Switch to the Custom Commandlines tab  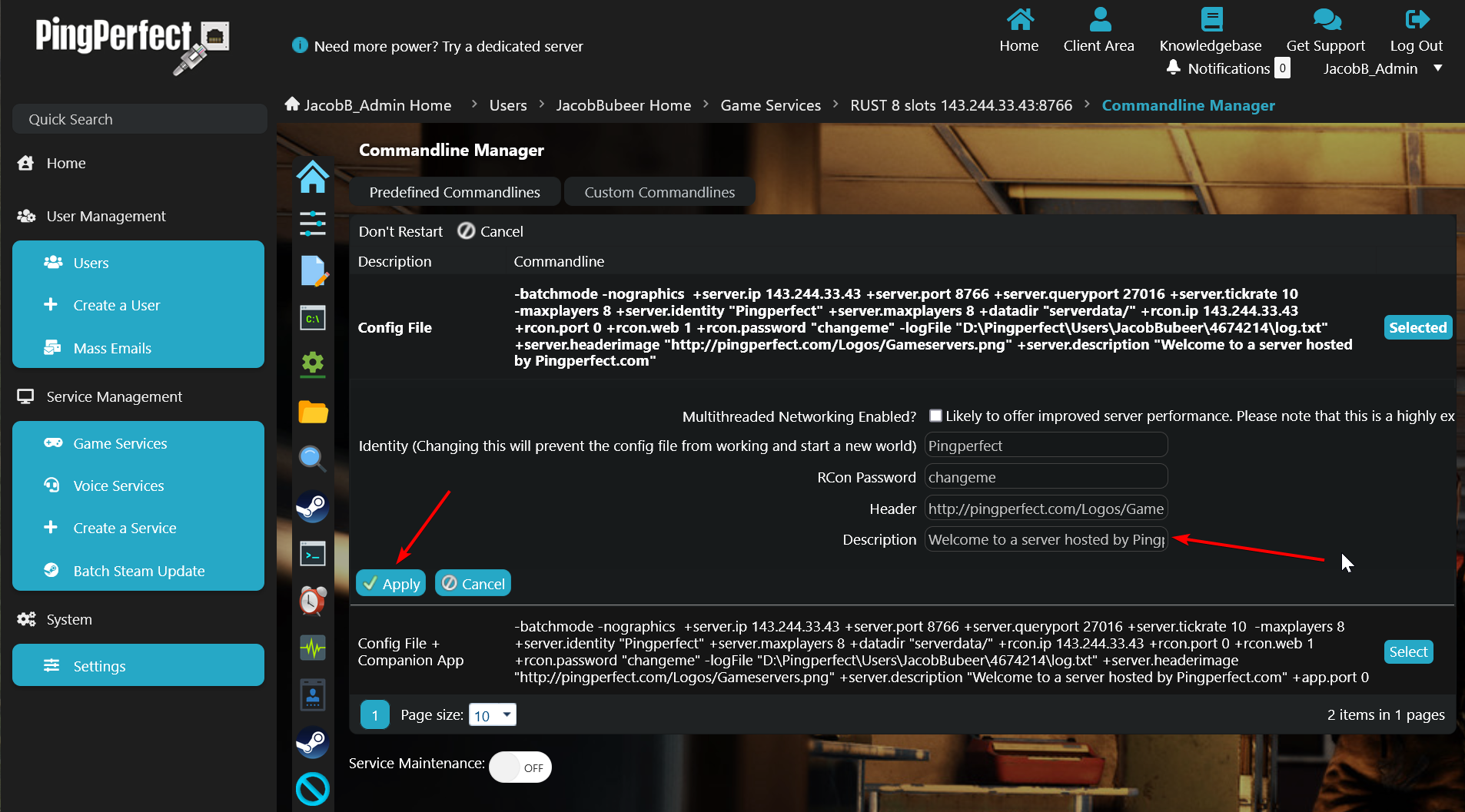pyautogui.click(x=659, y=192)
